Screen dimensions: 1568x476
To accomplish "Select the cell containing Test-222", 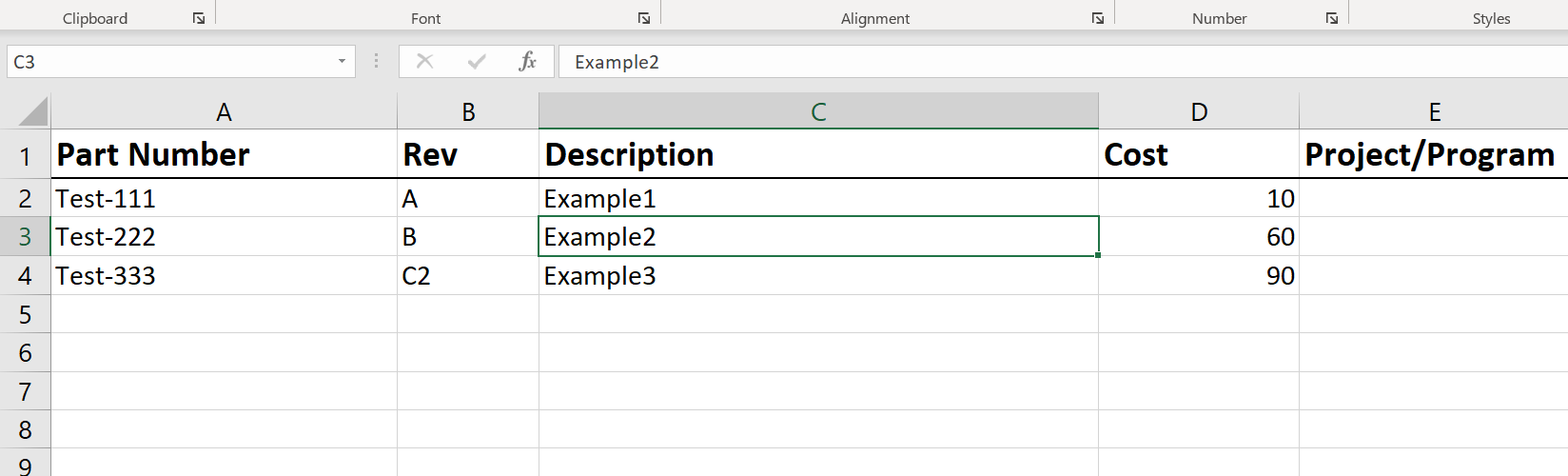I will (x=224, y=237).
